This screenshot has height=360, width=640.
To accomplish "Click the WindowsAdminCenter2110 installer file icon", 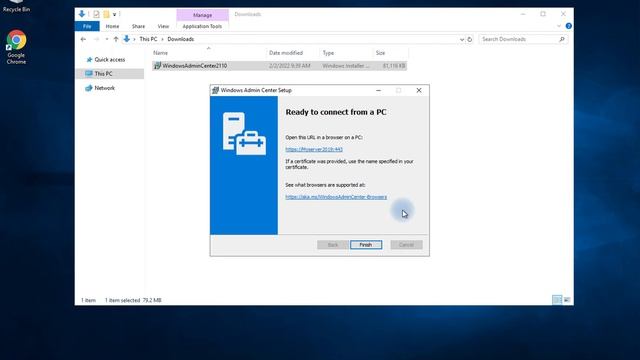I will [x=158, y=66].
